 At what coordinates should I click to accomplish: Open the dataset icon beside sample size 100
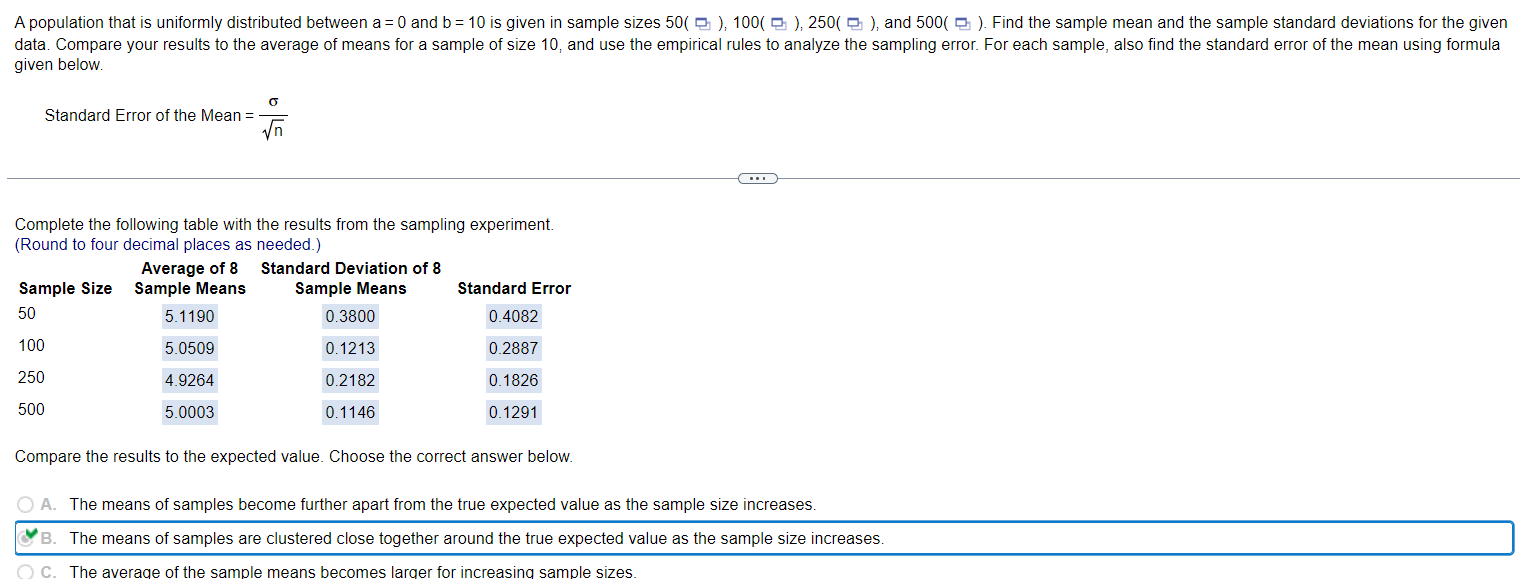tap(780, 22)
